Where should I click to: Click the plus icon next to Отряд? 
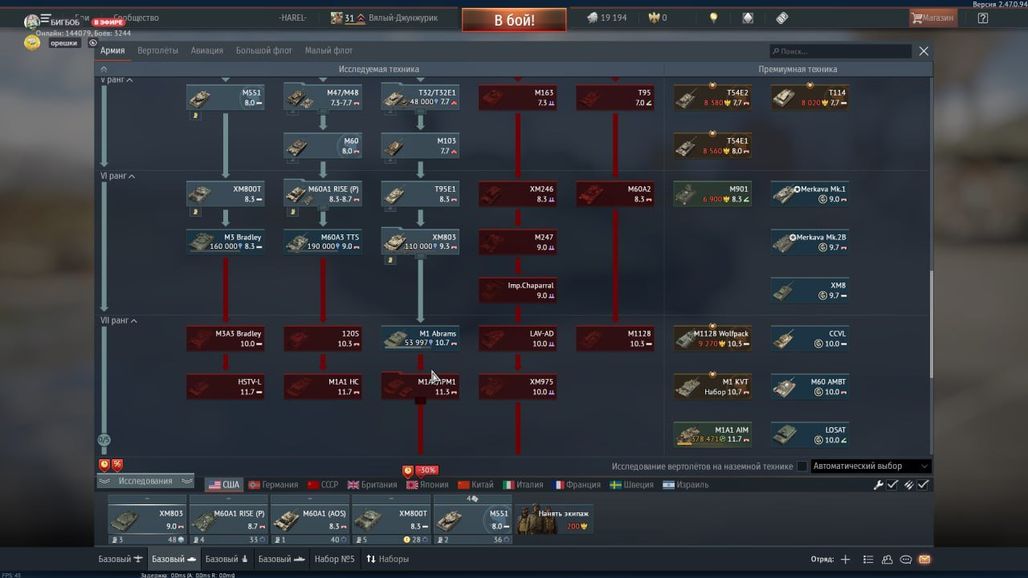(845, 559)
